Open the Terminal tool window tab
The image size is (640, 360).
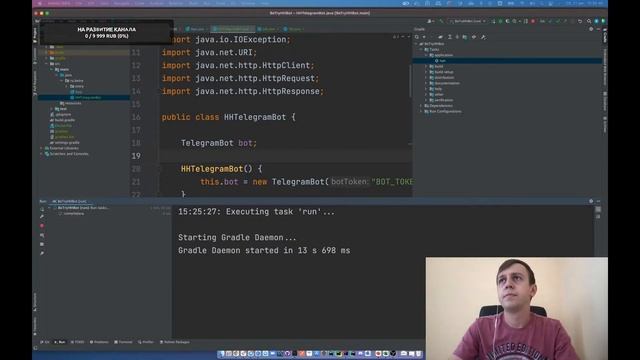coord(123,342)
